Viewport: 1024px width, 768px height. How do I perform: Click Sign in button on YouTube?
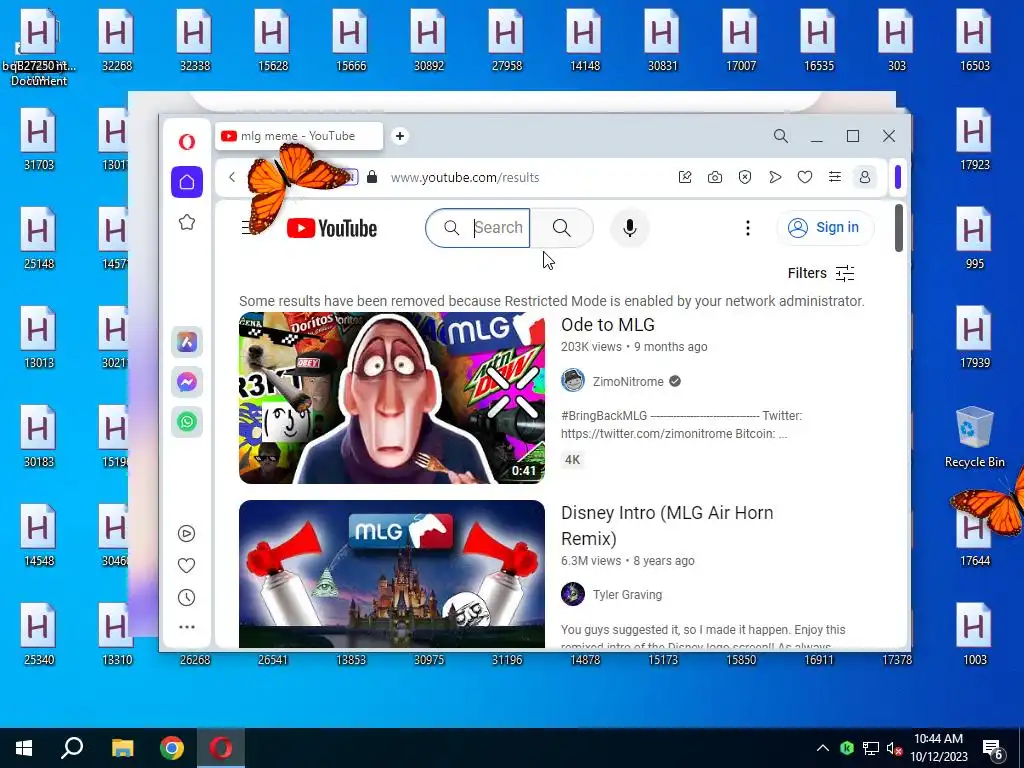click(x=825, y=227)
